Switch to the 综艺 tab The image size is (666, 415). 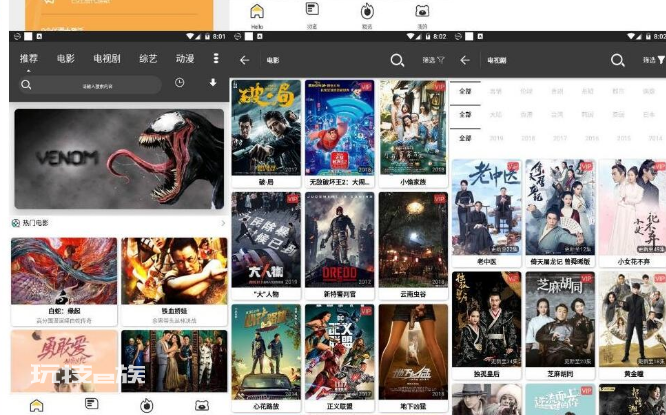coord(148,58)
